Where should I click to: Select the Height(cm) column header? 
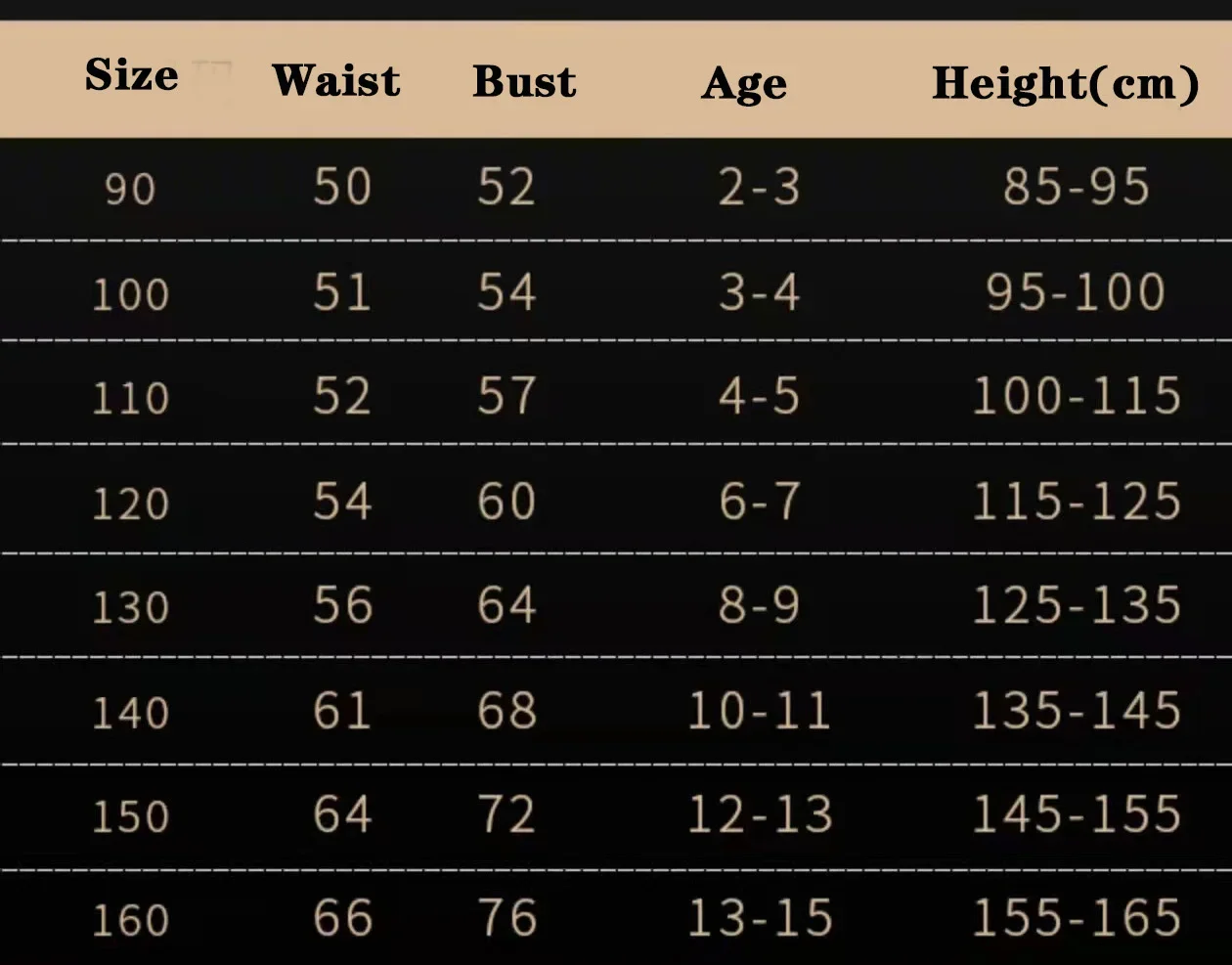[1066, 83]
